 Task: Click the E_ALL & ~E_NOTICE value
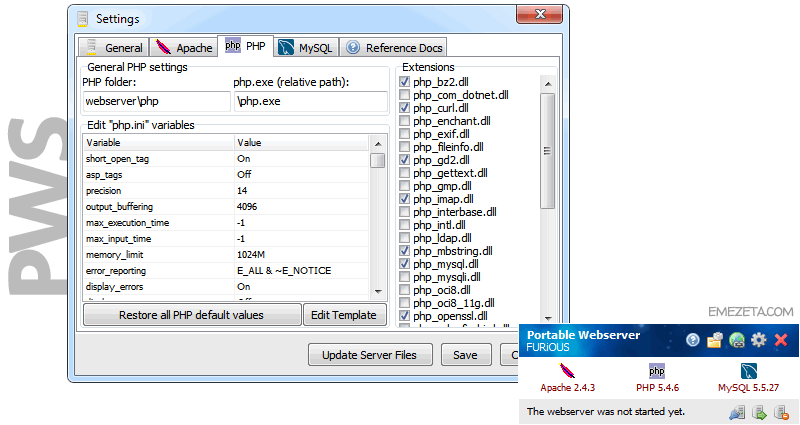point(284,271)
